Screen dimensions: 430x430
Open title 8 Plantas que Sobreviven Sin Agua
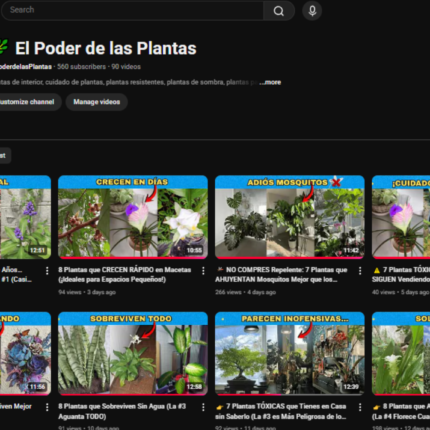point(122,411)
